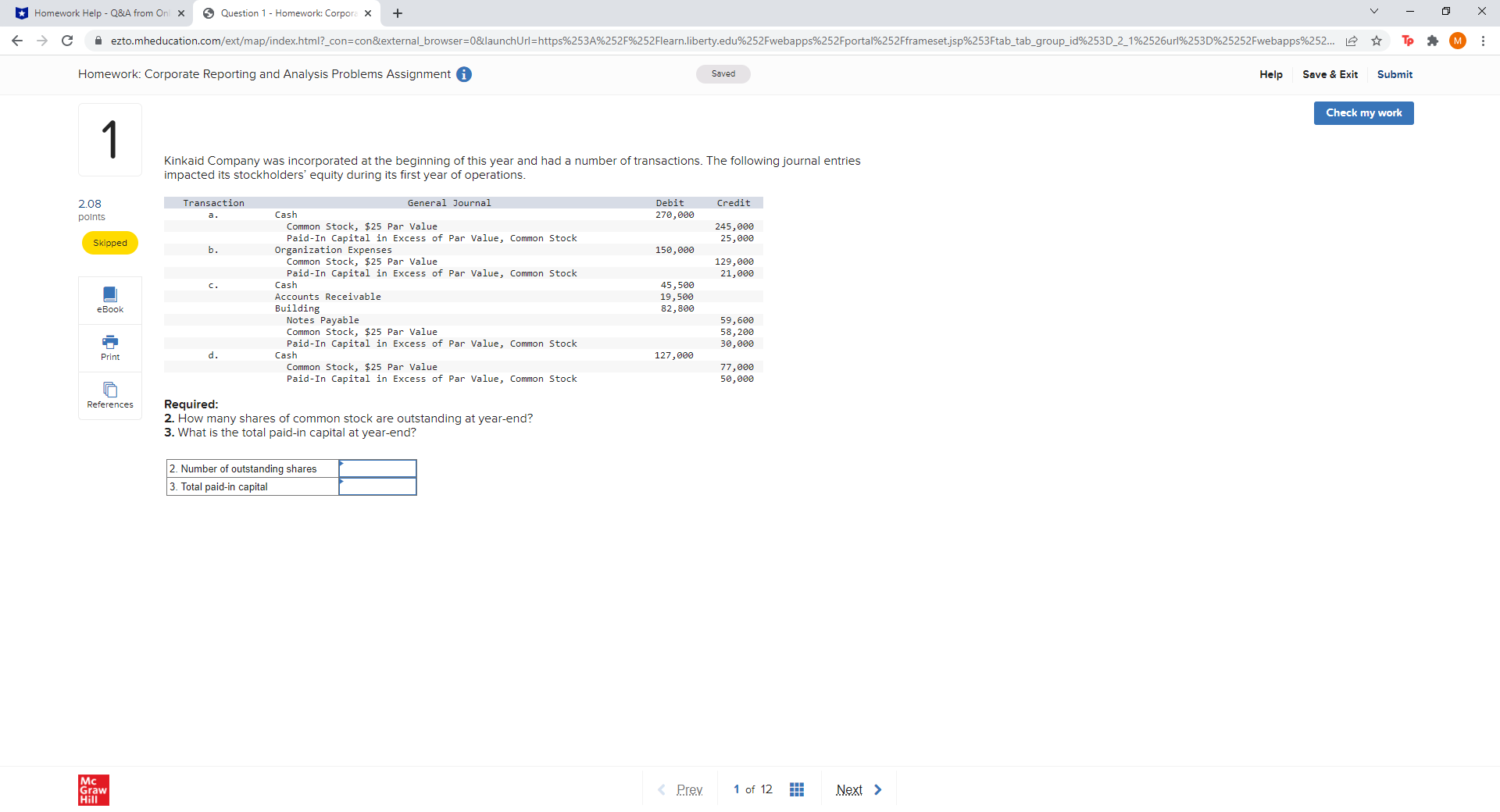
Task: Open the question grid navigator
Action: coord(797,789)
